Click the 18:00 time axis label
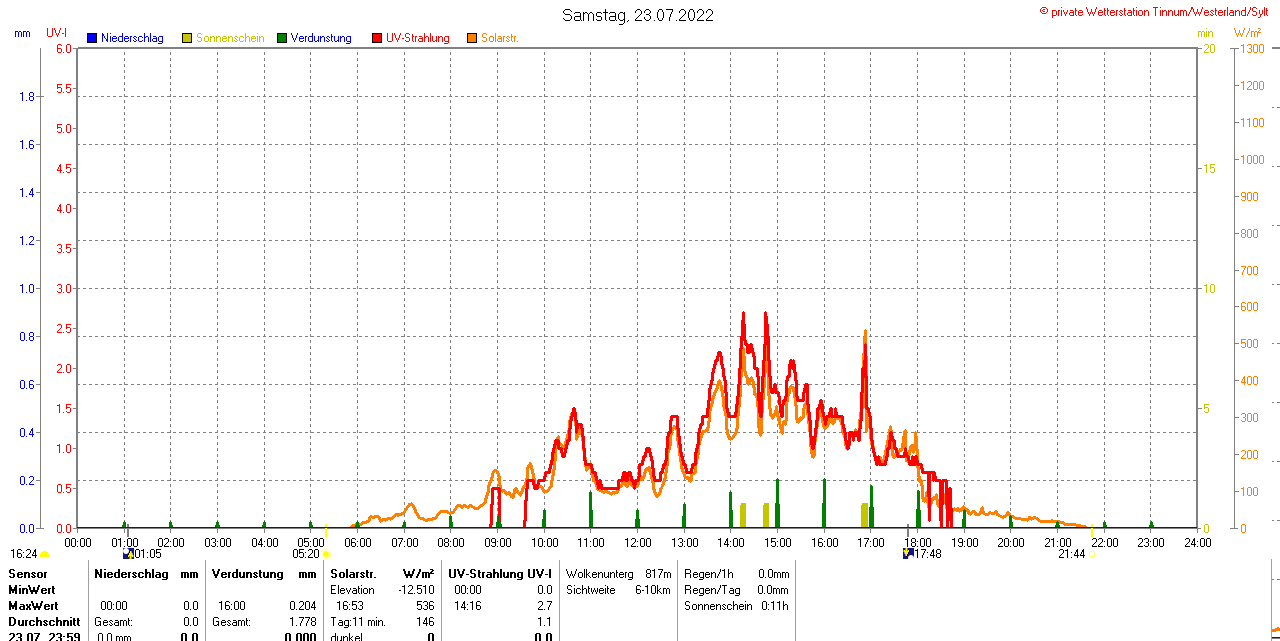1280x641 pixels. tap(918, 542)
